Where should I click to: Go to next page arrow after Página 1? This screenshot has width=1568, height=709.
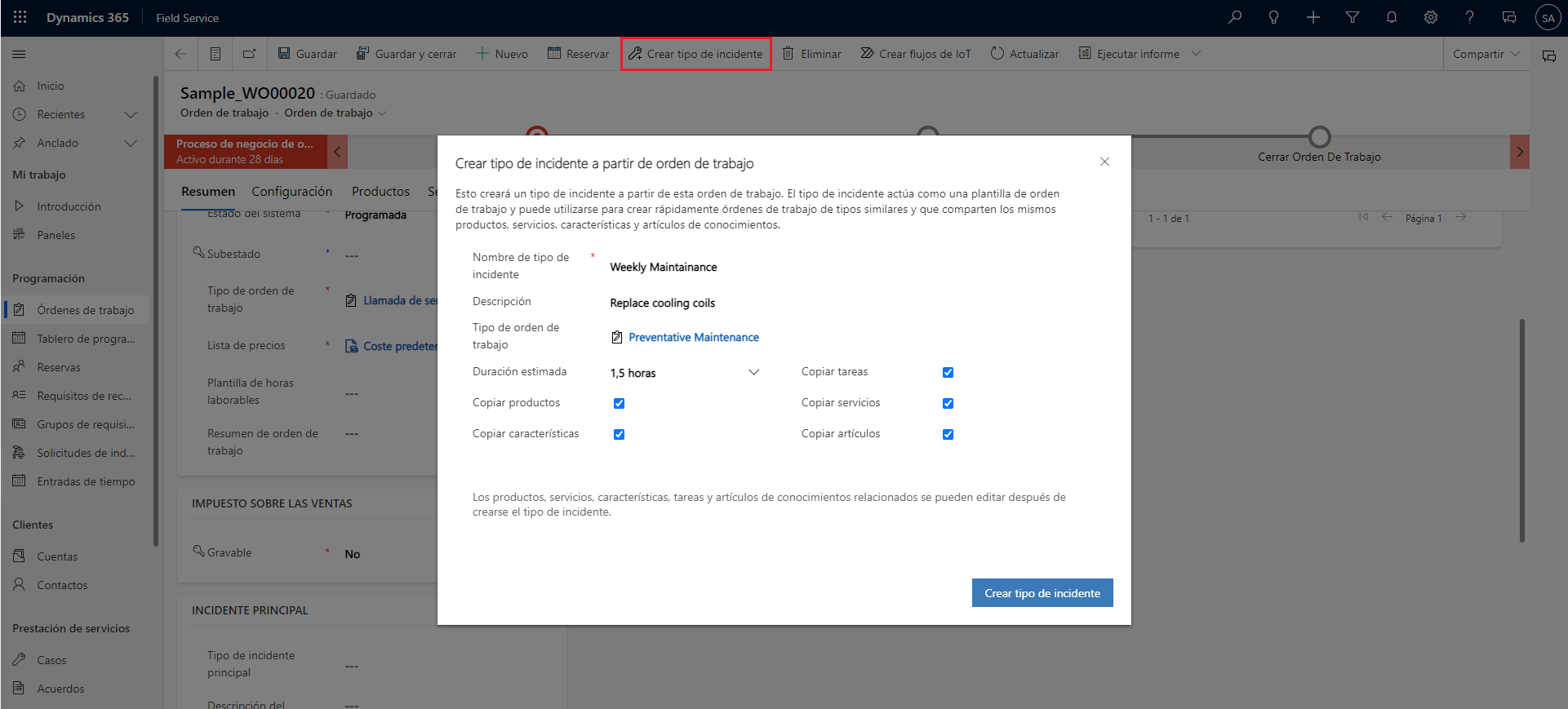[x=1460, y=217]
